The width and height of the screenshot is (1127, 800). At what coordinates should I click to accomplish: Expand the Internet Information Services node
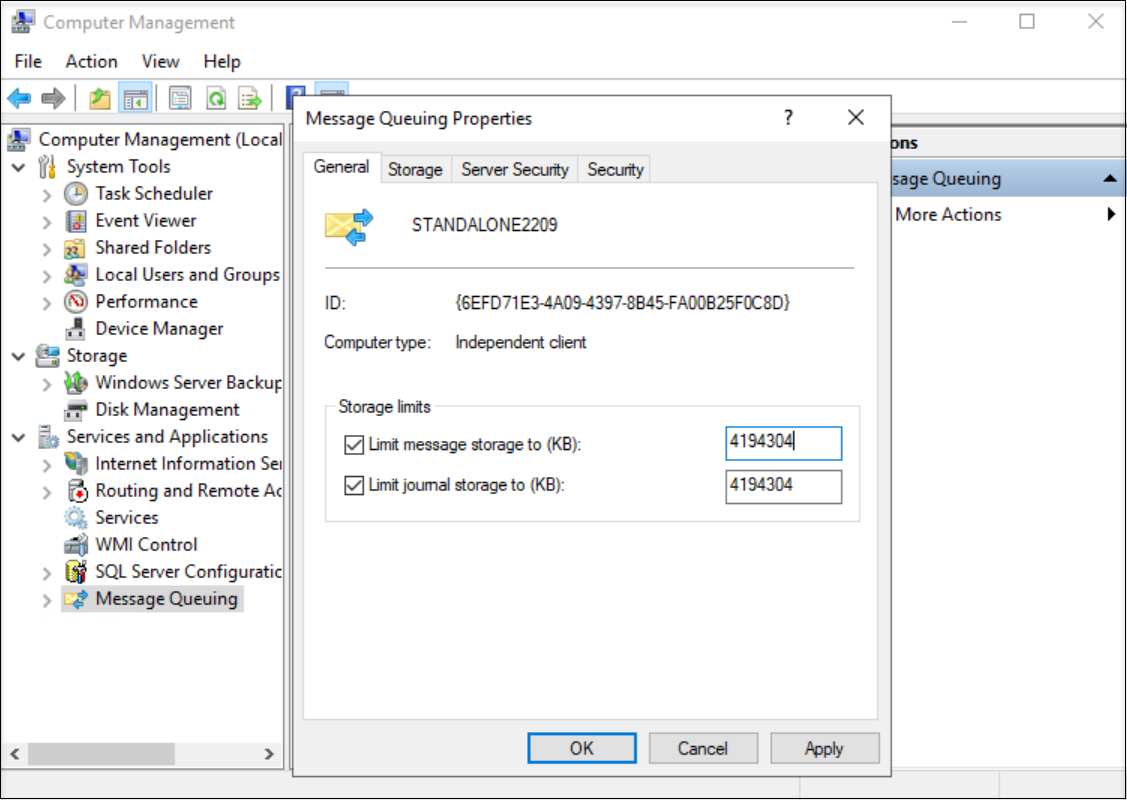47,463
